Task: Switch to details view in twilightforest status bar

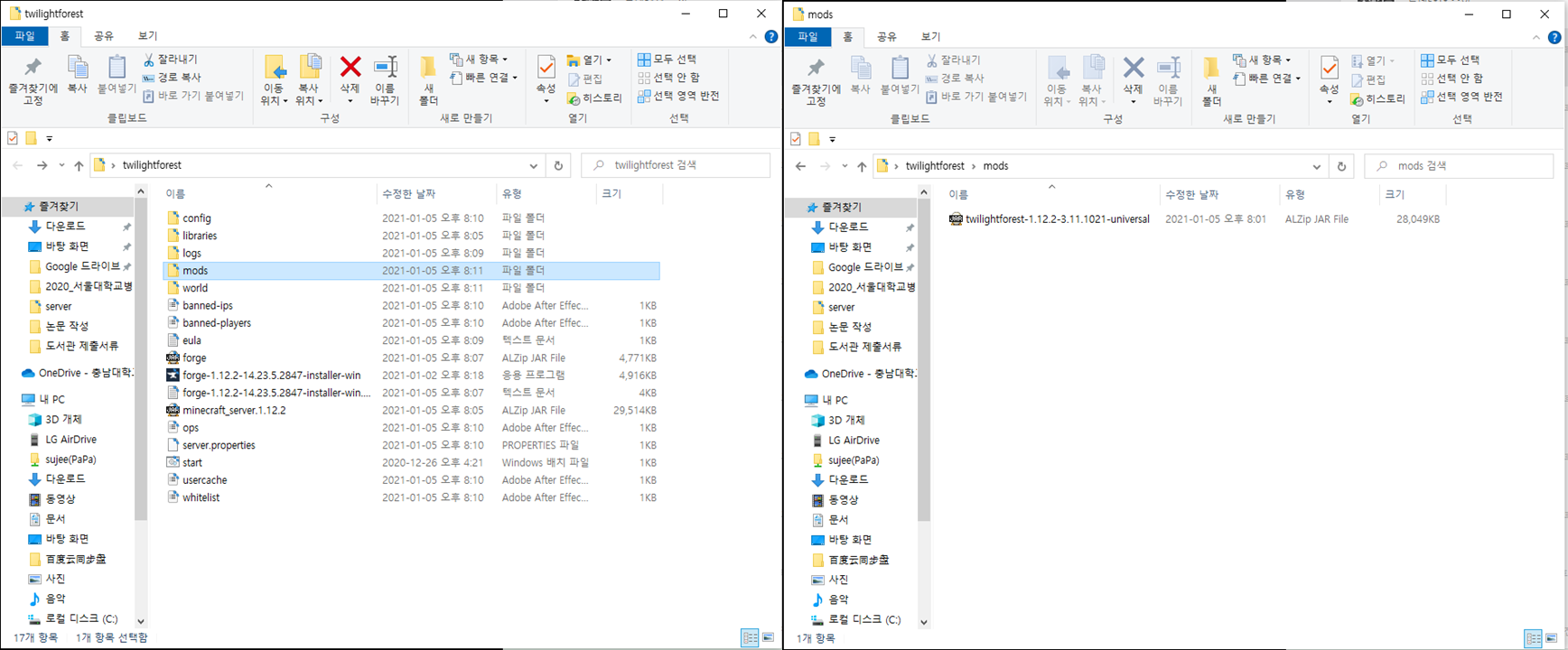Action: (x=750, y=637)
